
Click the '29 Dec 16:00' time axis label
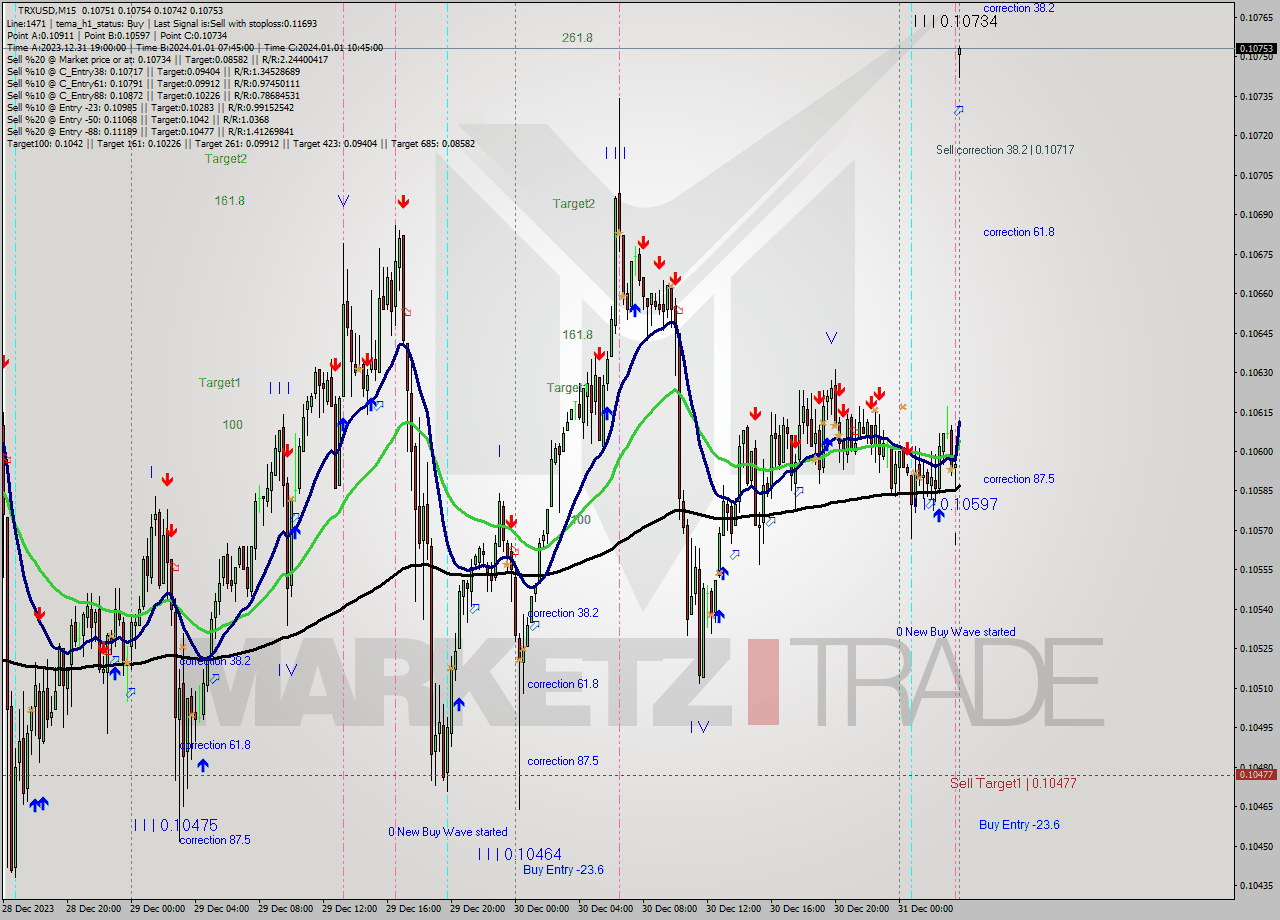point(413,909)
